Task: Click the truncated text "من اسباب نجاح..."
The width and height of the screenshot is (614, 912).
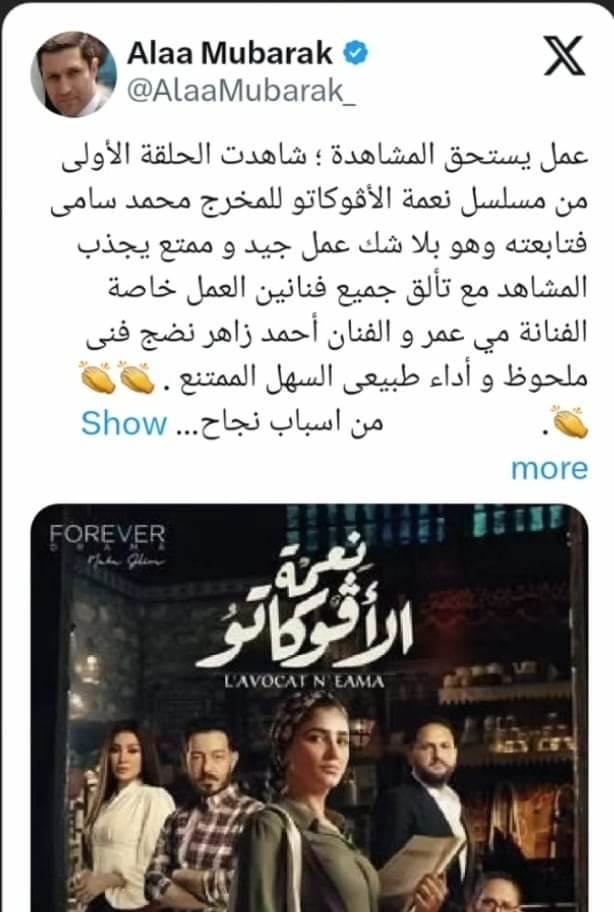Action: [x=282, y=423]
